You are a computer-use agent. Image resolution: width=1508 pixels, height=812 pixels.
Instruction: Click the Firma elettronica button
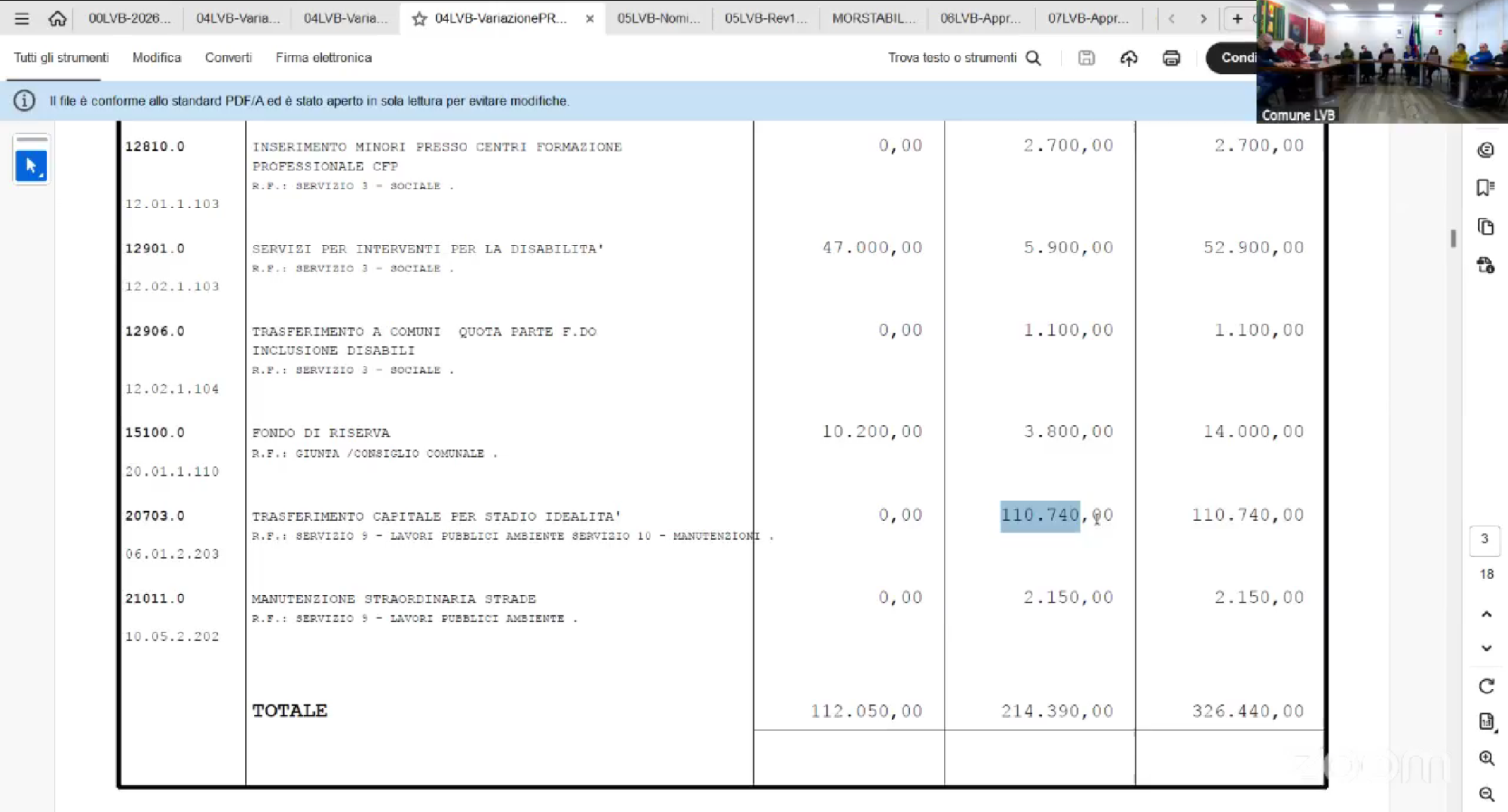pos(323,58)
